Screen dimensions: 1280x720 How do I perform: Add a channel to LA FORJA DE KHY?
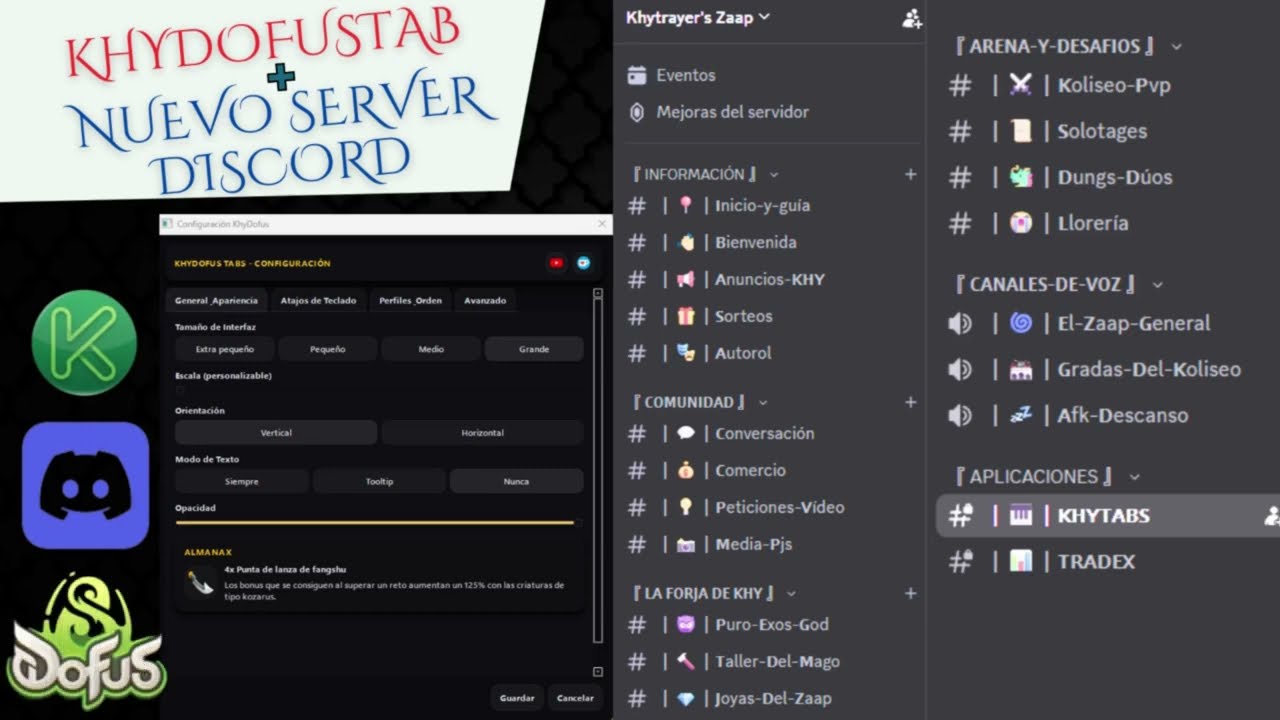pos(910,593)
